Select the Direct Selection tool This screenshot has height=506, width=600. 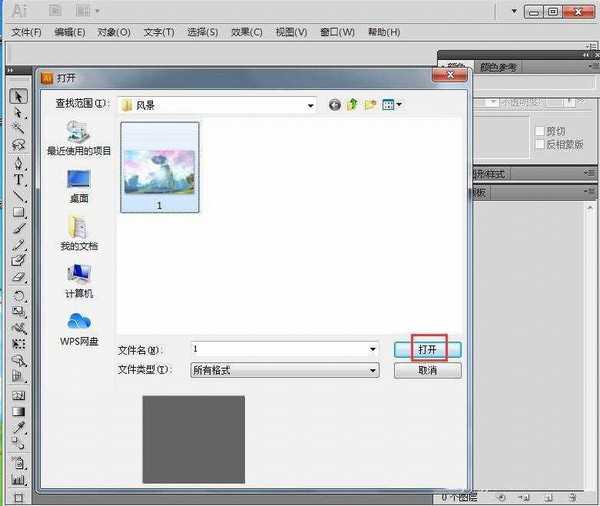tap(18, 113)
